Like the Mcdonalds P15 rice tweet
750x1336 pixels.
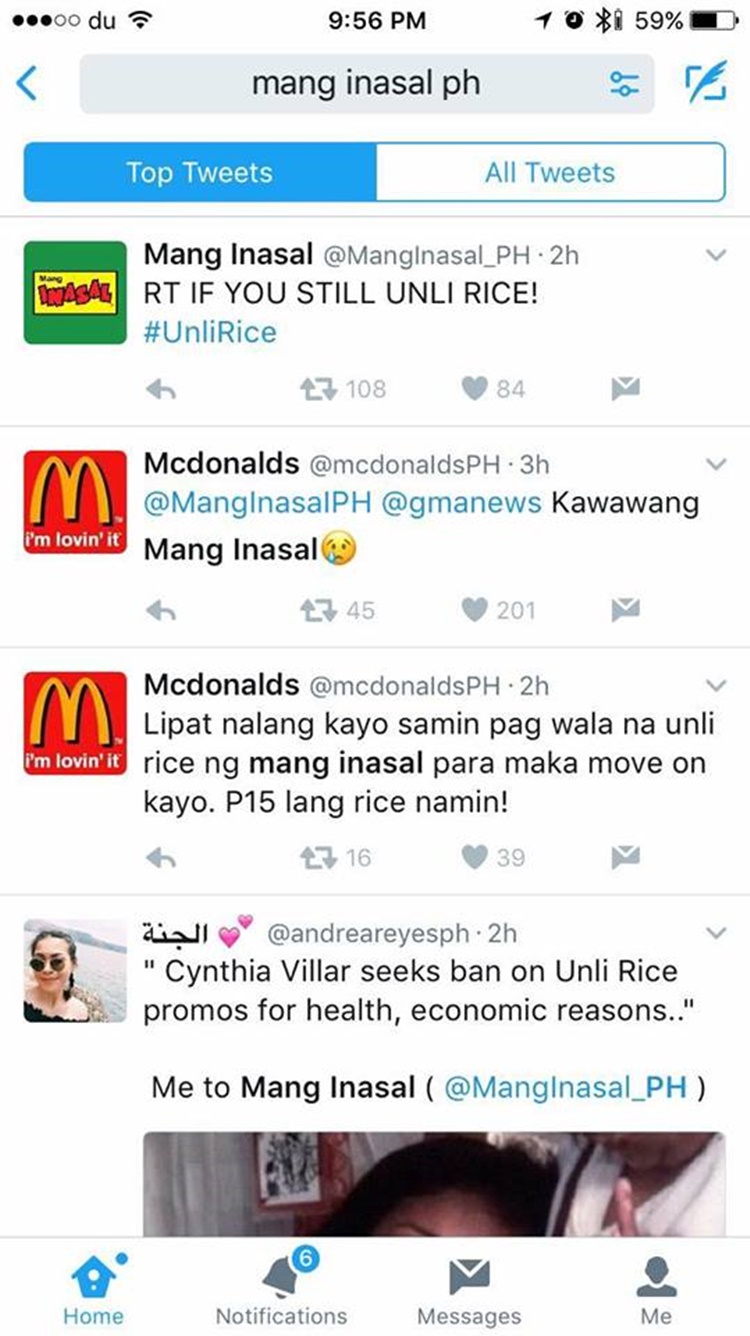[474, 857]
